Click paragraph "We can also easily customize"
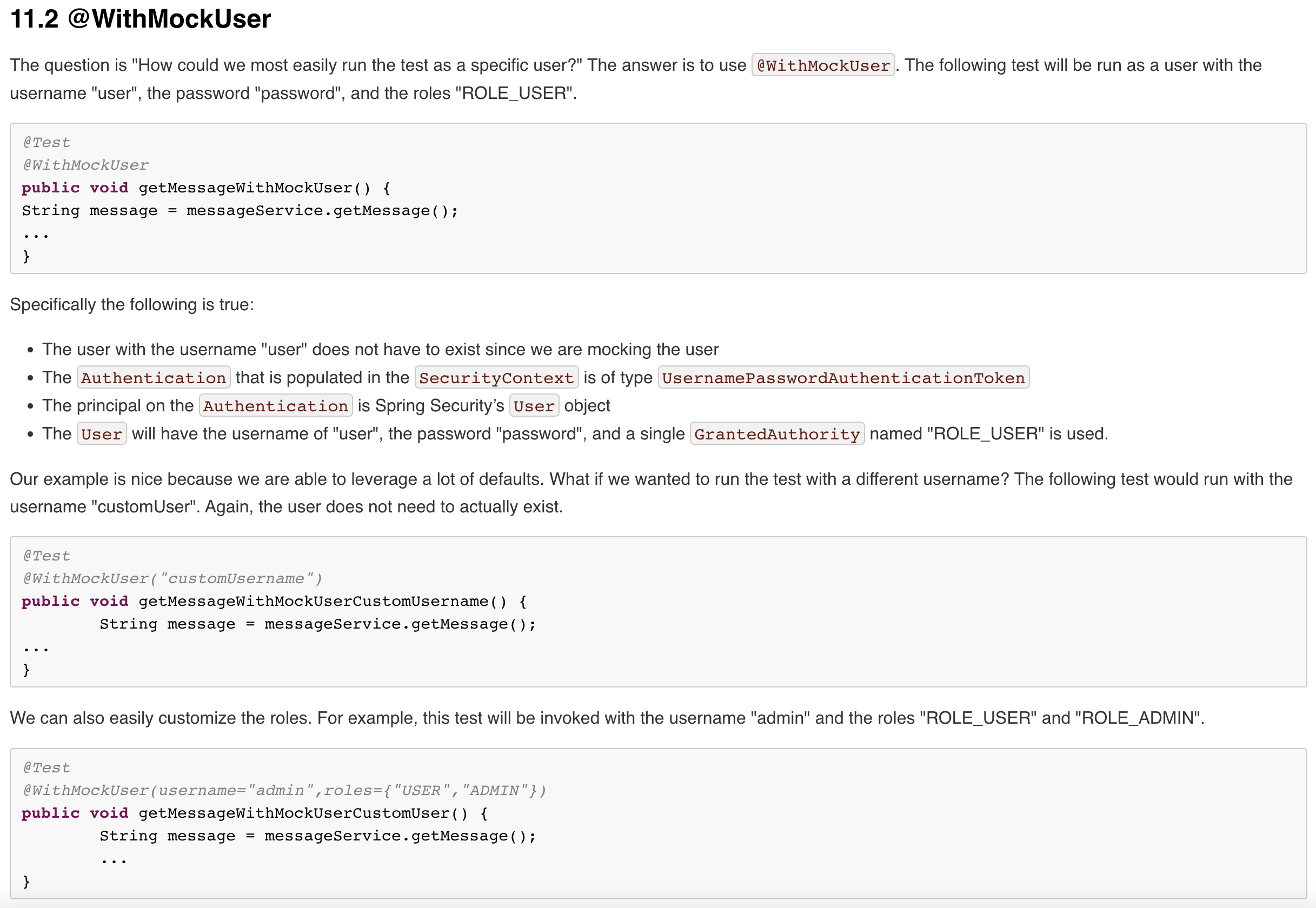This screenshot has height=908, width=1316. click(607, 718)
